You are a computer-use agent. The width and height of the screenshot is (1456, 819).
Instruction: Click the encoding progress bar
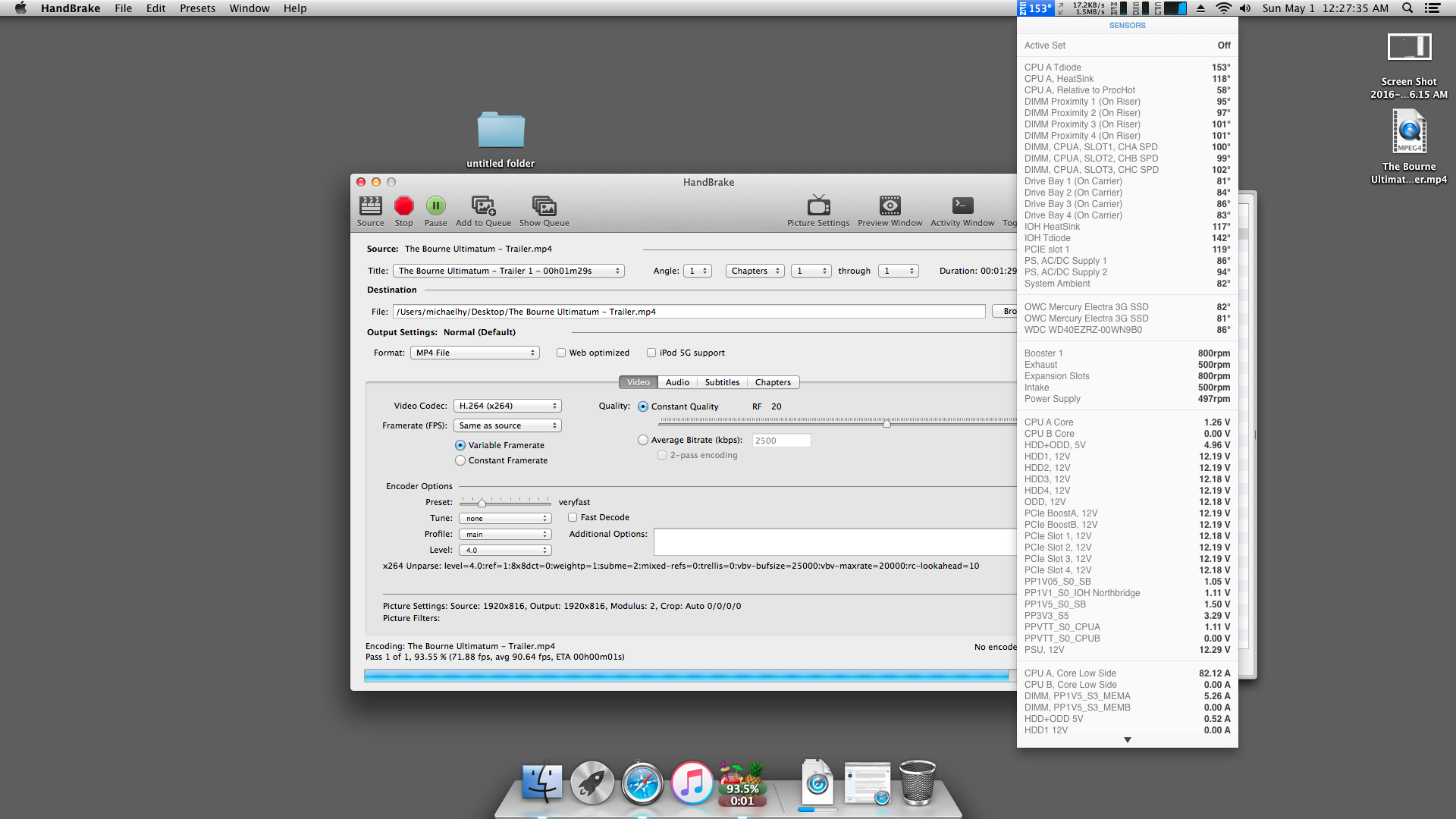690,675
